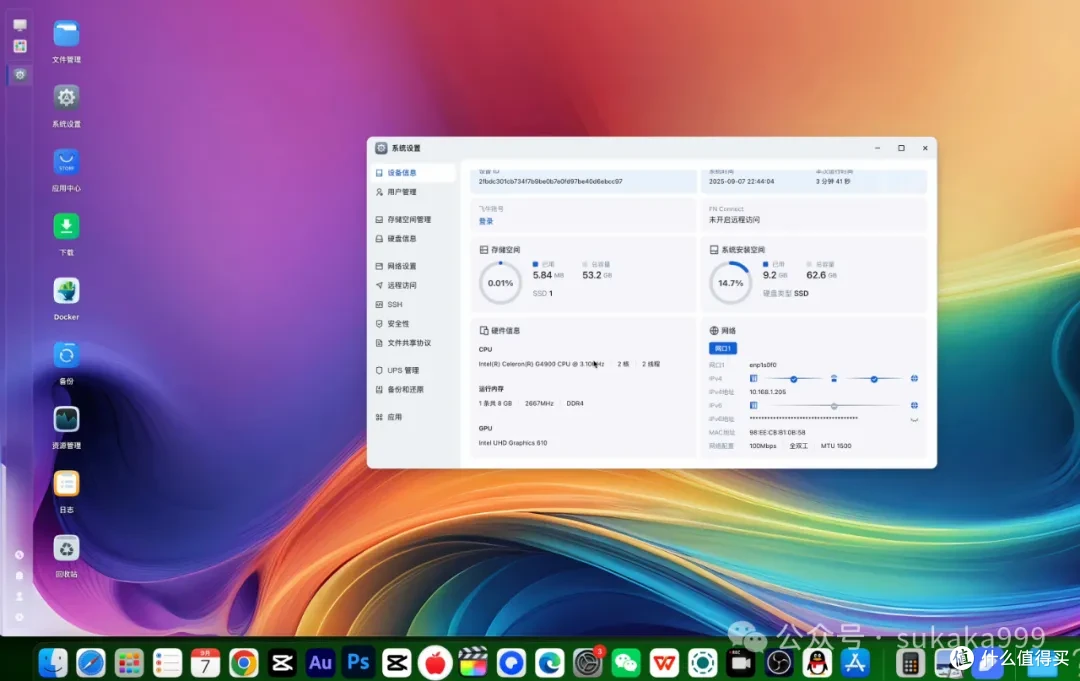1080x681 pixels.
Task: Select the 网口1 network port tab
Action: pyautogui.click(x=723, y=348)
